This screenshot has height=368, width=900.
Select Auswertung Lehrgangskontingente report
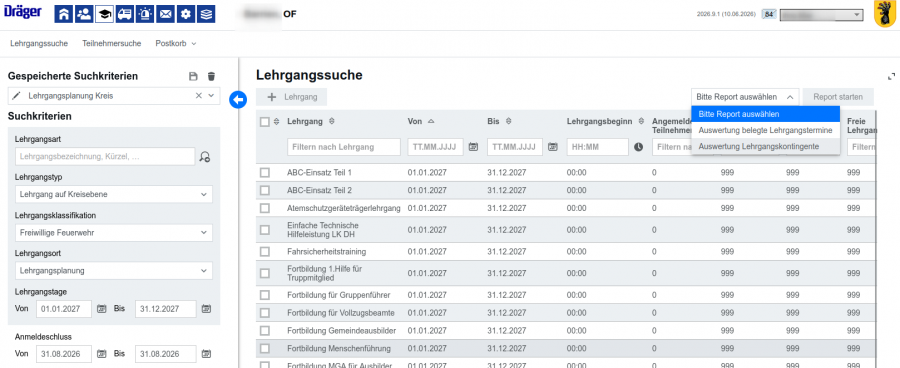pos(766,146)
